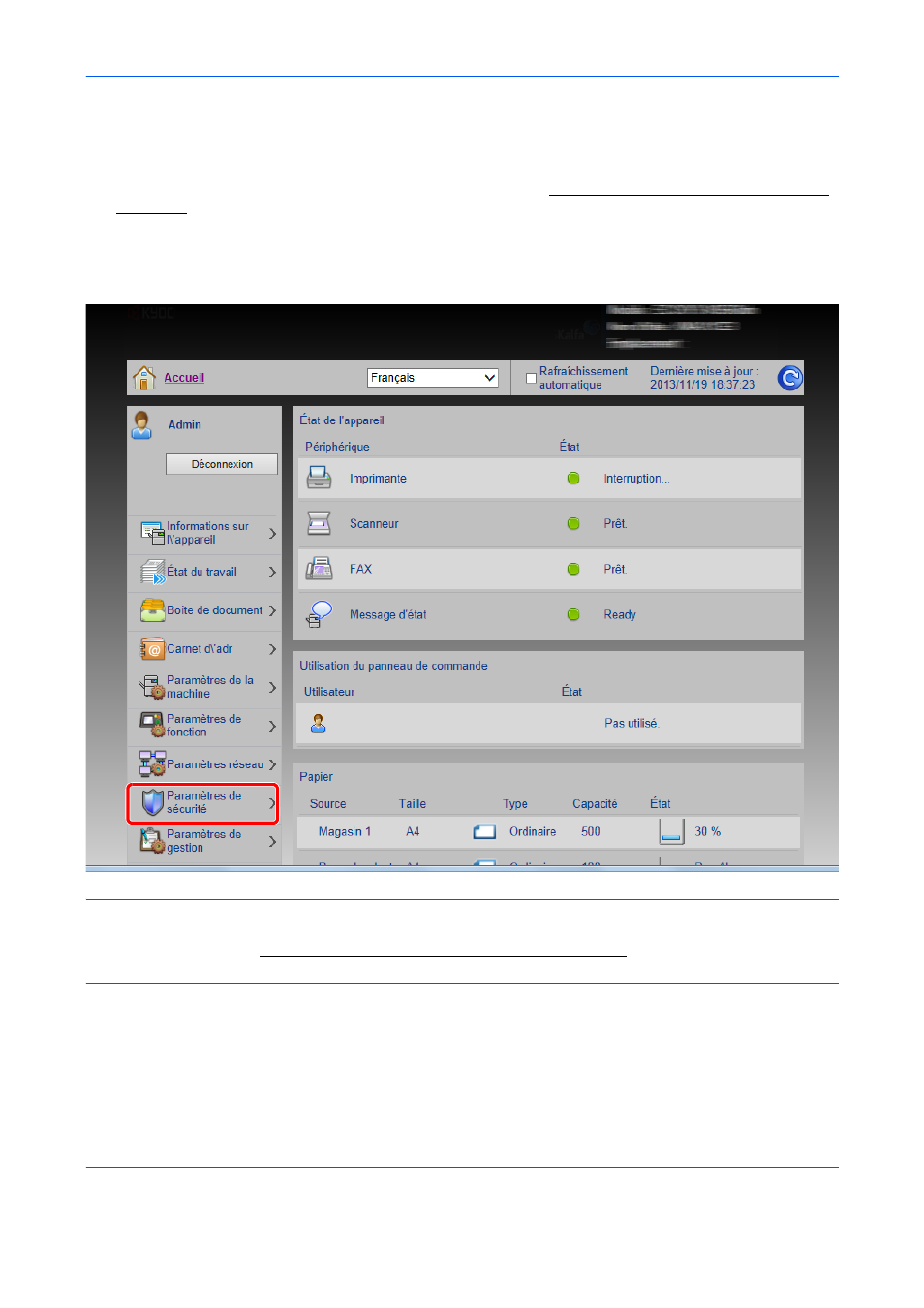Click the security shield icon
This screenshot has height=1308, width=924.
point(152,802)
